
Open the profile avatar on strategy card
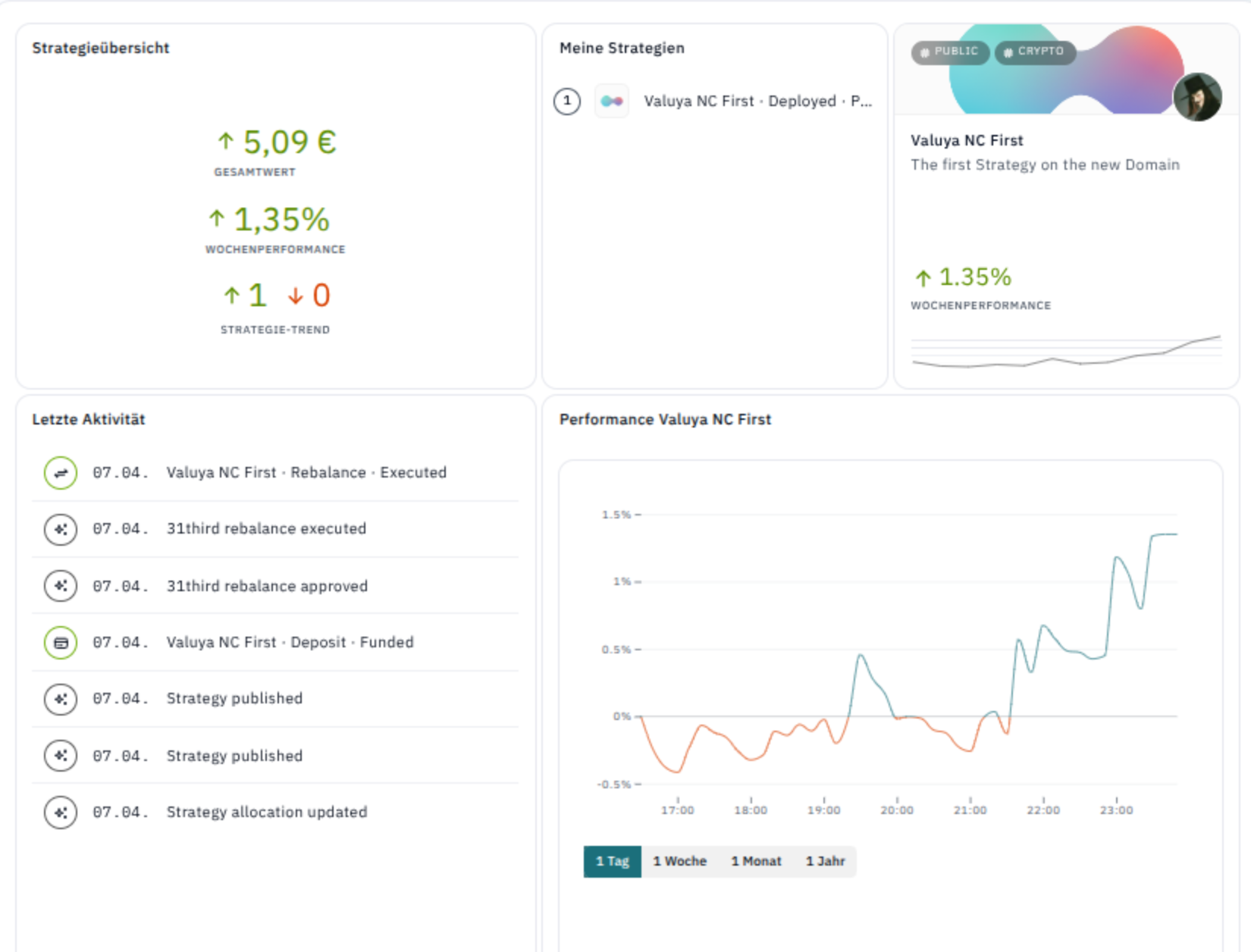1197,97
